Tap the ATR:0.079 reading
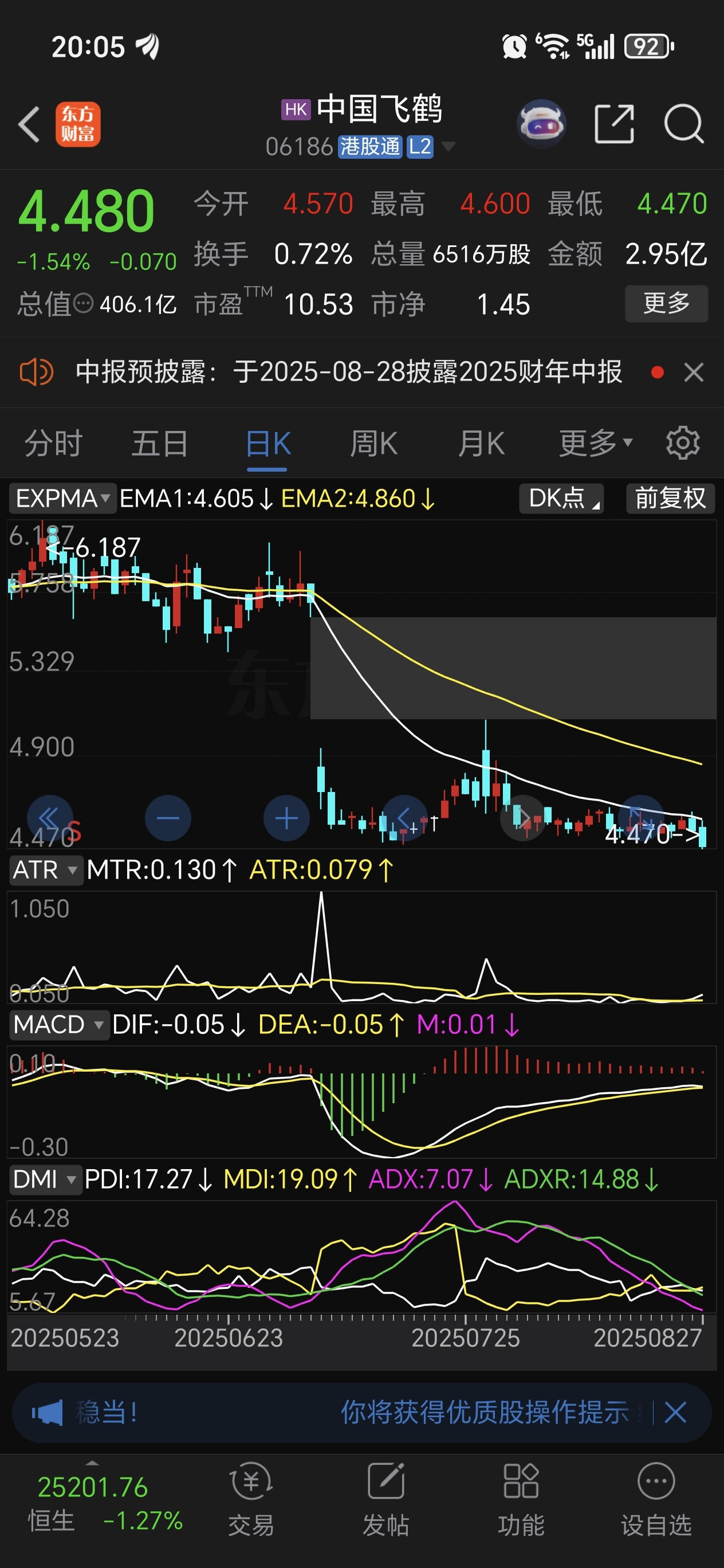Image resolution: width=724 pixels, height=1568 pixels. coord(322,869)
